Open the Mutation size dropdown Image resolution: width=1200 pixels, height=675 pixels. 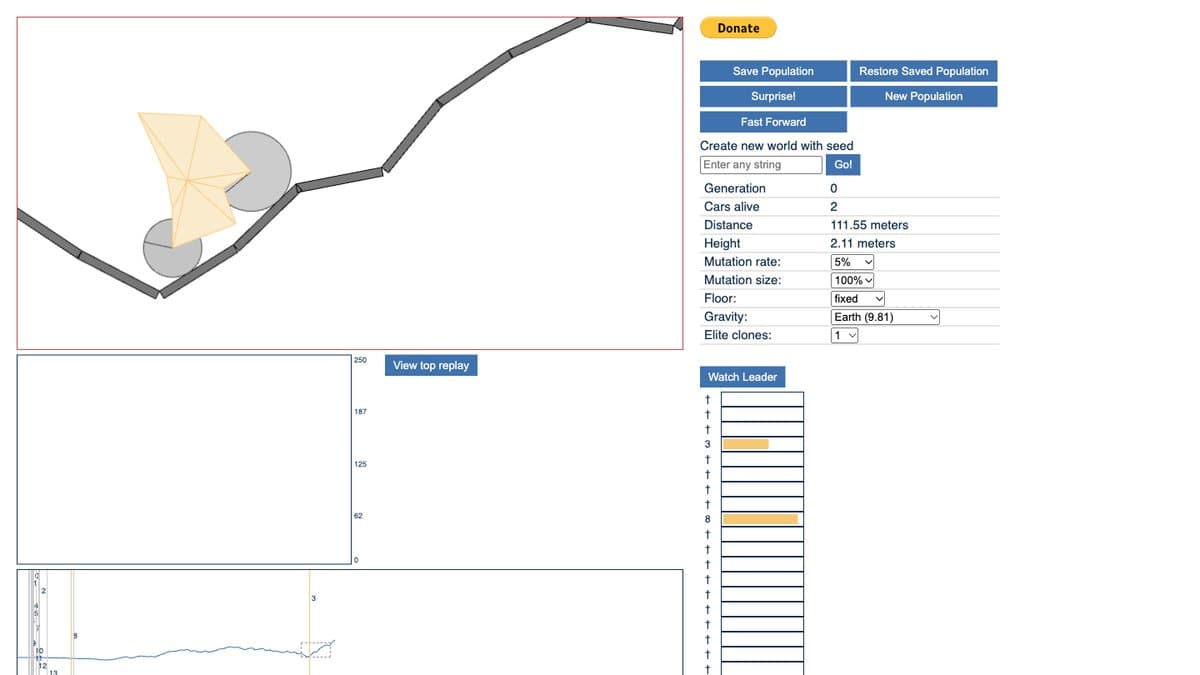[x=853, y=280]
